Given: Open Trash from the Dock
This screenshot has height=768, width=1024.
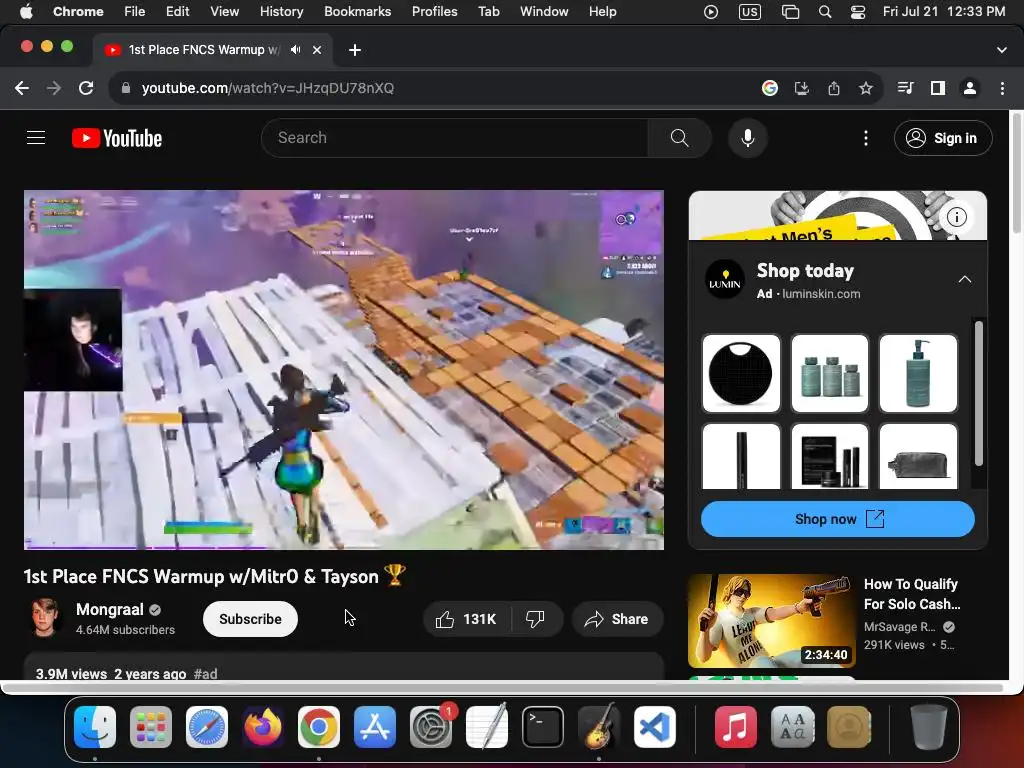Looking at the screenshot, I should pos(928,727).
